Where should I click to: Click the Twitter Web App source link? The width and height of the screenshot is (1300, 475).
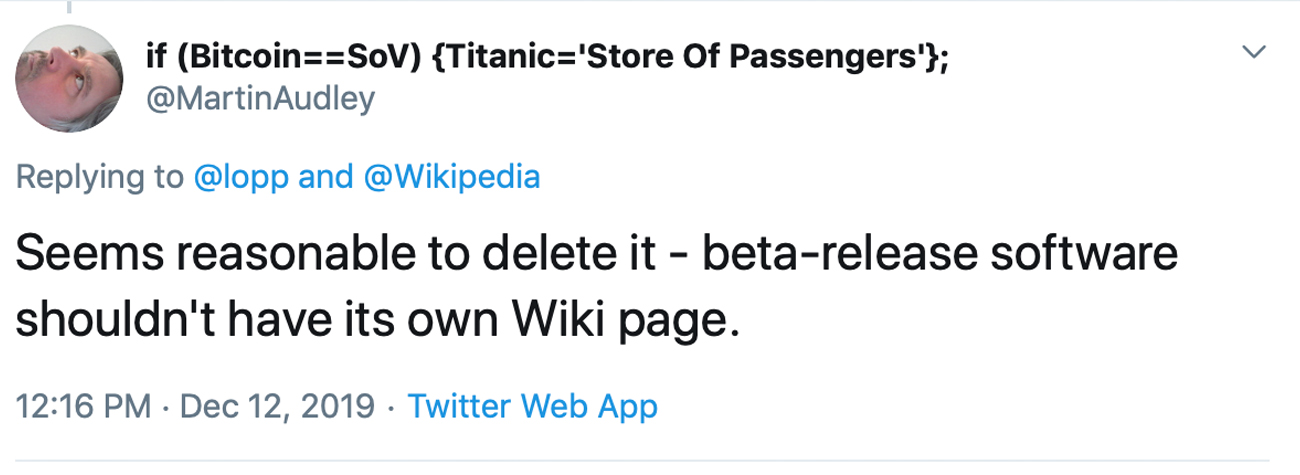coord(533,407)
